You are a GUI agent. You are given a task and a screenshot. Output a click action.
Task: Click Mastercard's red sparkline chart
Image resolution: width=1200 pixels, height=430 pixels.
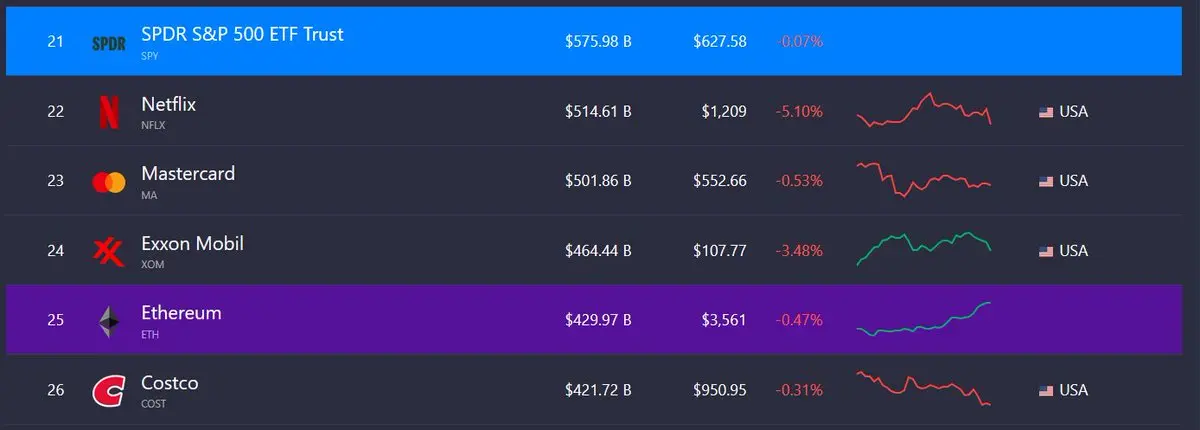tap(924, 180)
